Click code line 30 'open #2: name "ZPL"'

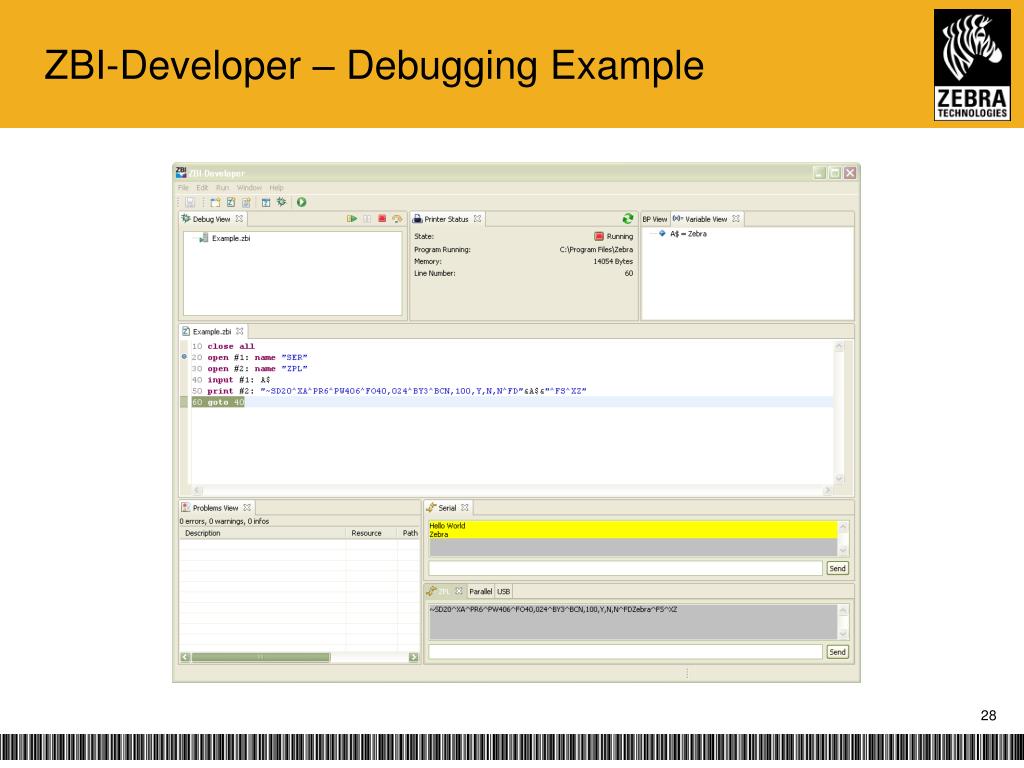pos(257,368)
